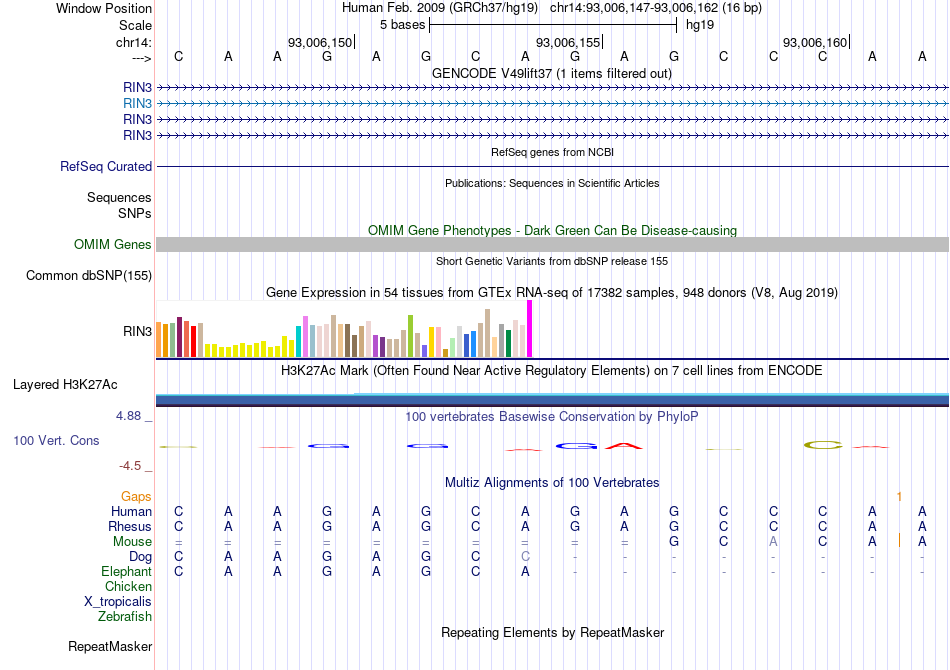Open the Multiz Alignments of 100 Vertebrates title
Image resolution: width=950 pixels, height=670 pixels.
552,483
